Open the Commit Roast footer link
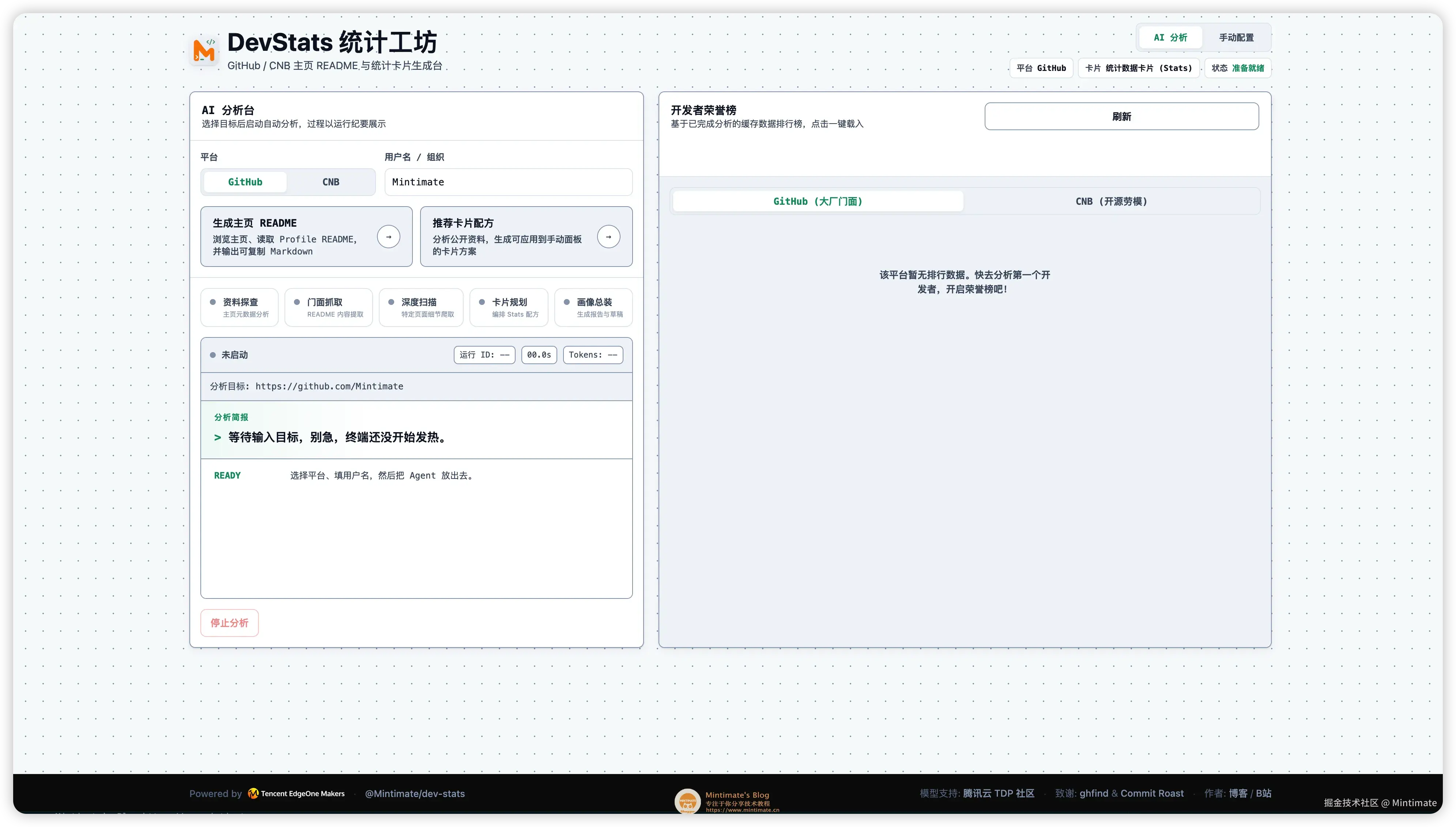 (x=1152, y=793)
